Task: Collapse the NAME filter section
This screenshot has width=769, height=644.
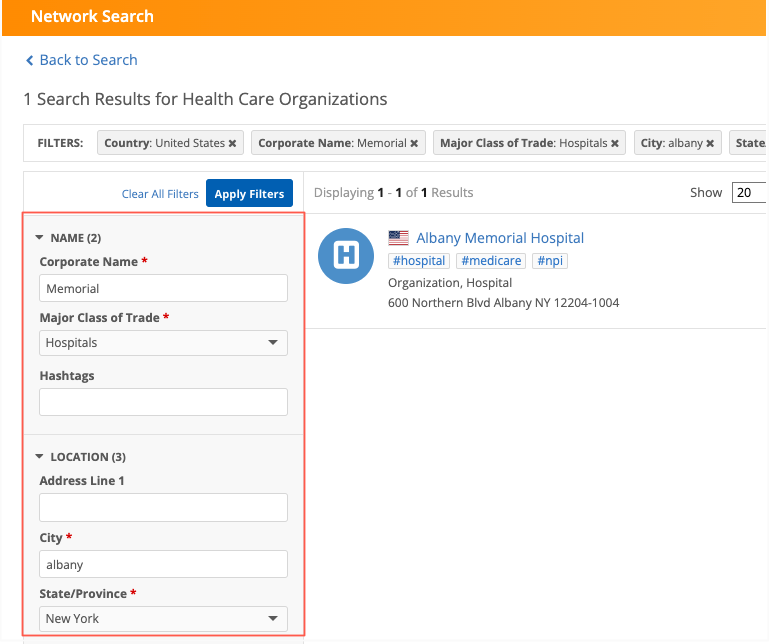Action: (x=40, y=238)
